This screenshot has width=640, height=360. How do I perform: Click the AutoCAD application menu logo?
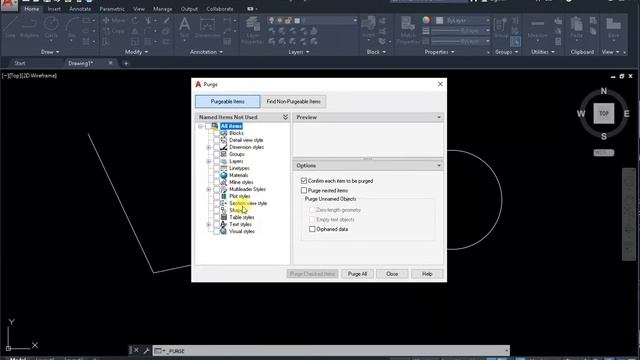9,5
